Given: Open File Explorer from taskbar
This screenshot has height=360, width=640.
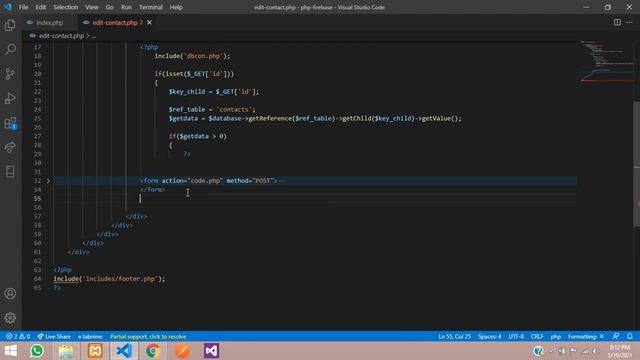Looking at the screenshot, I should coord(66,351).
